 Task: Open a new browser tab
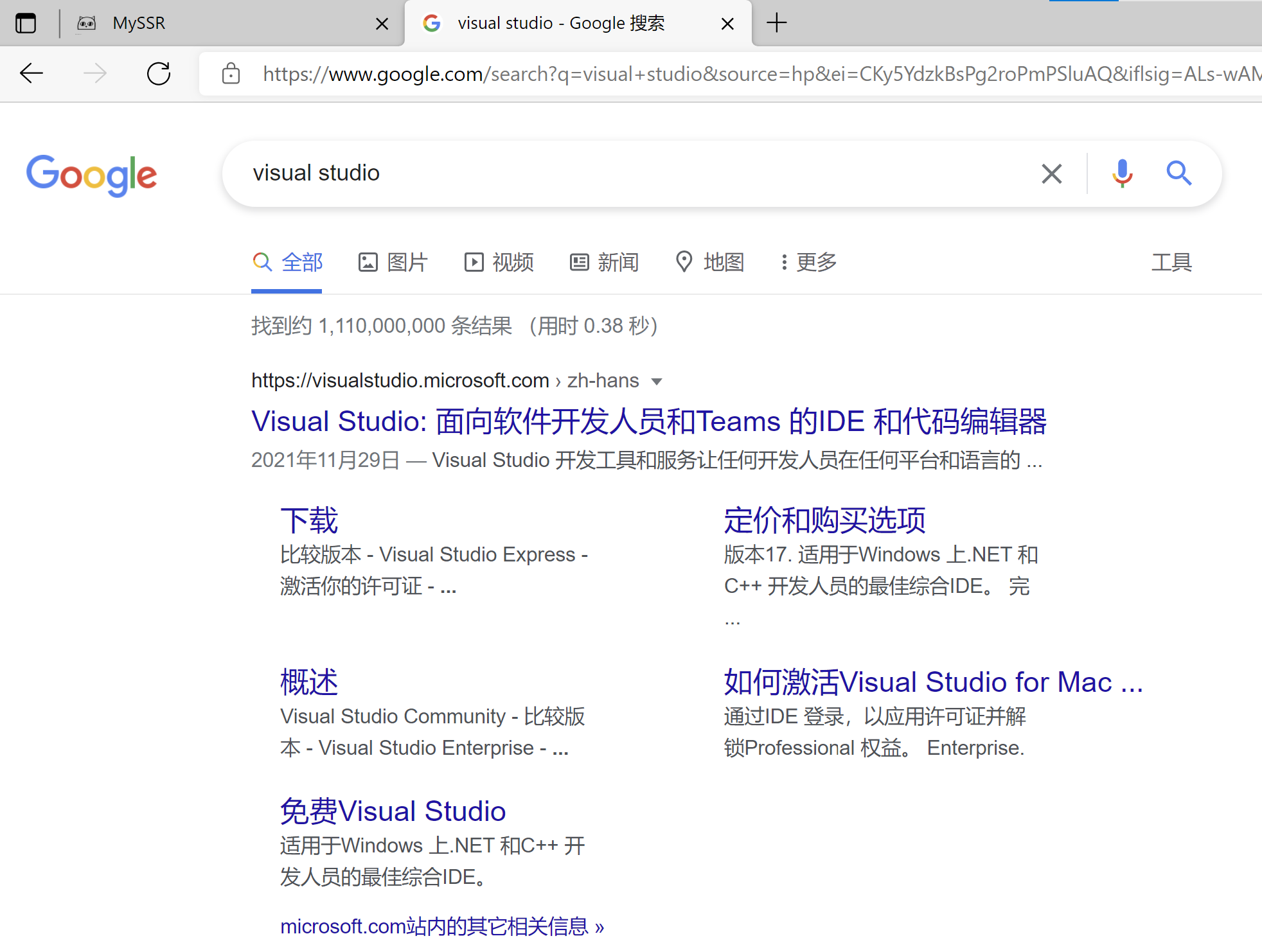coord(777,23)
